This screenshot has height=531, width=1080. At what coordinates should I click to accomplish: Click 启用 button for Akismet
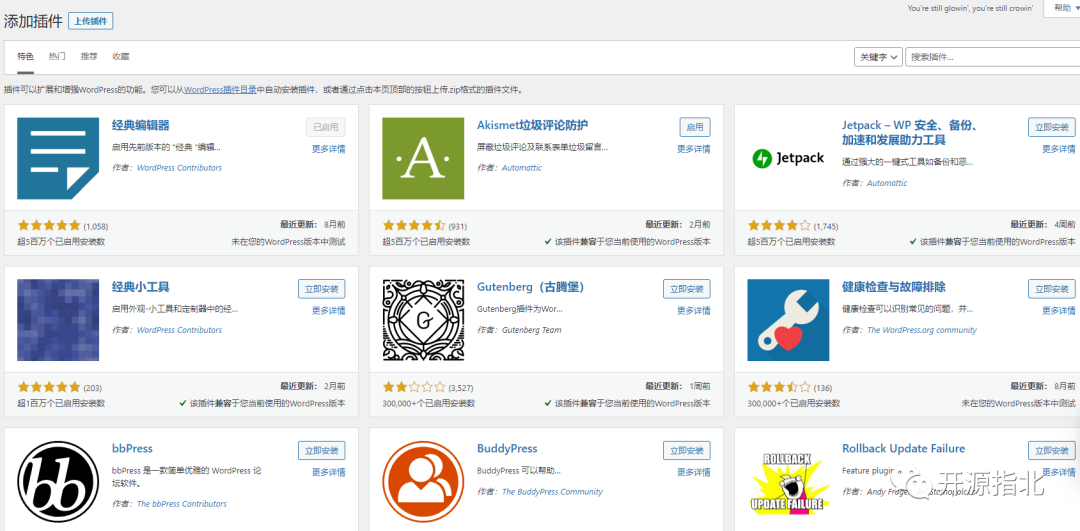(695, 127)
